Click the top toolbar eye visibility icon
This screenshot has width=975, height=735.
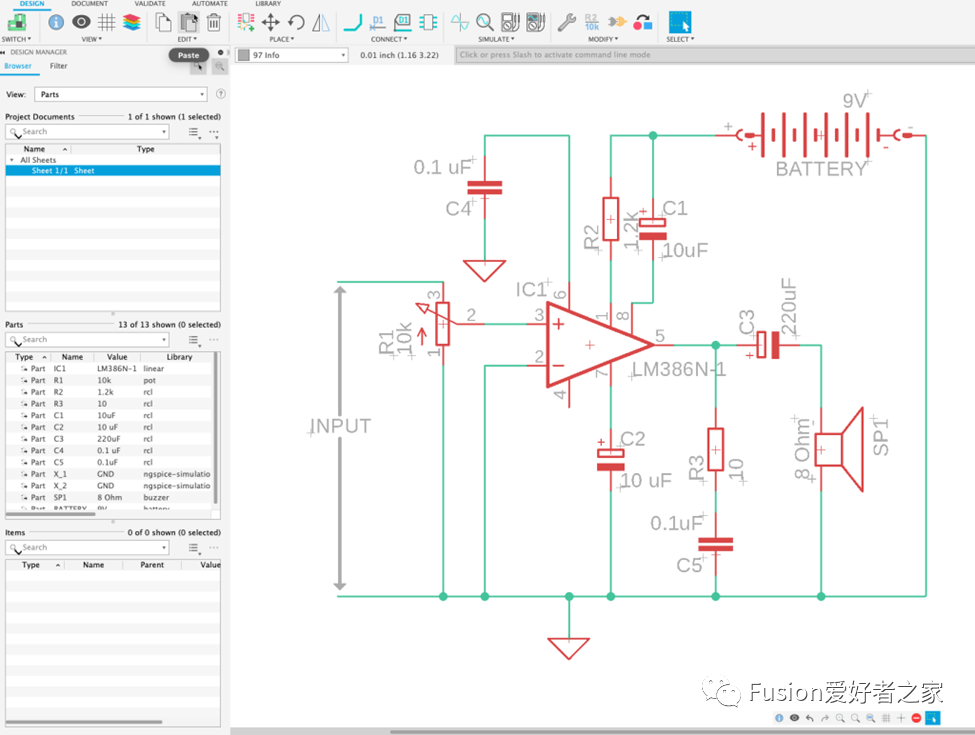[81, 22]
